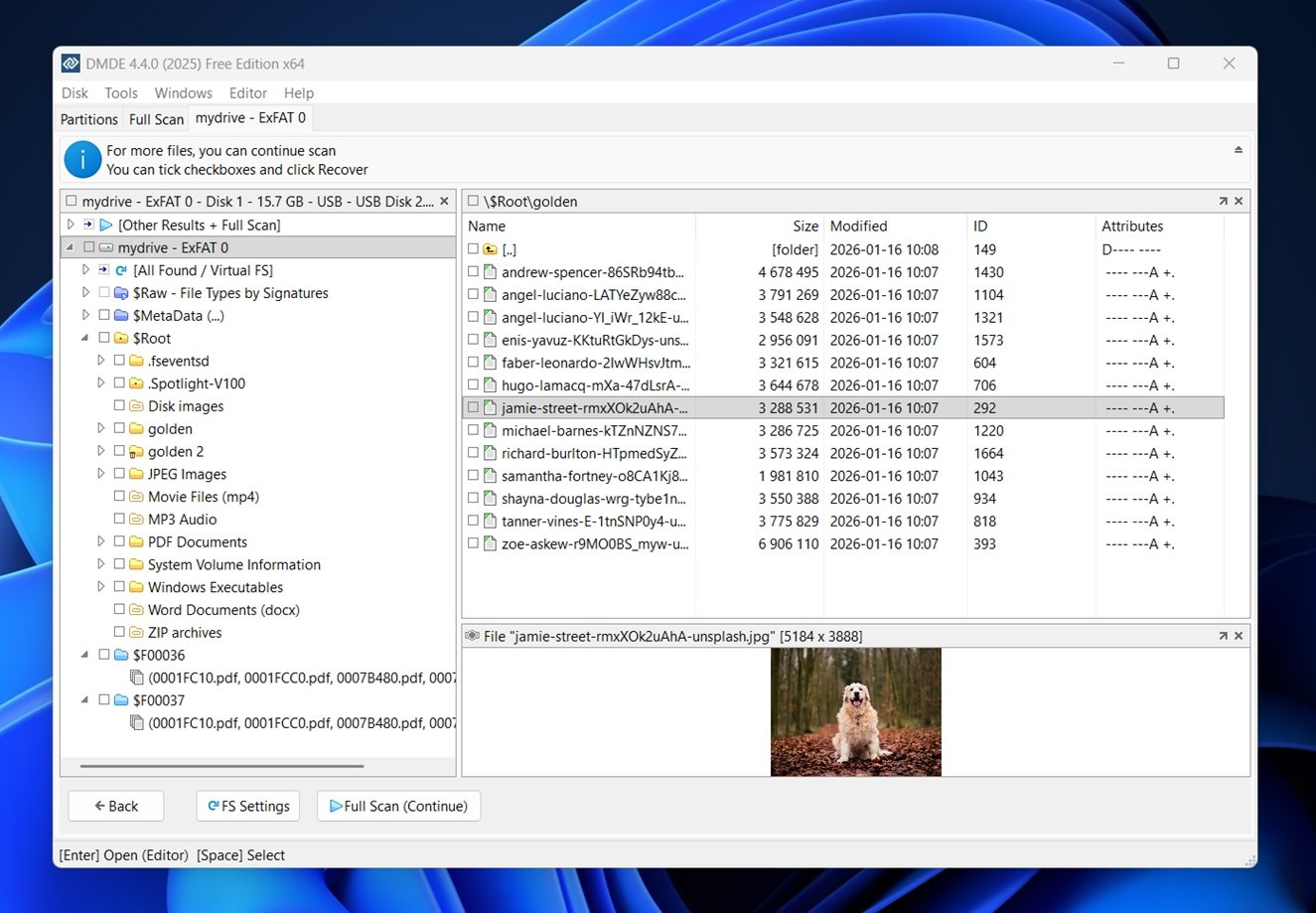Collapse the $Root tree node
Screen dimensions: 1316x913
(x=85, y=338)
